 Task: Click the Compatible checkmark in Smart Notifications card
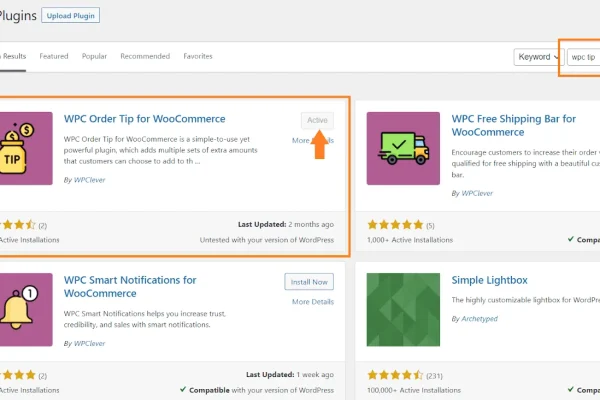[183, 390]
